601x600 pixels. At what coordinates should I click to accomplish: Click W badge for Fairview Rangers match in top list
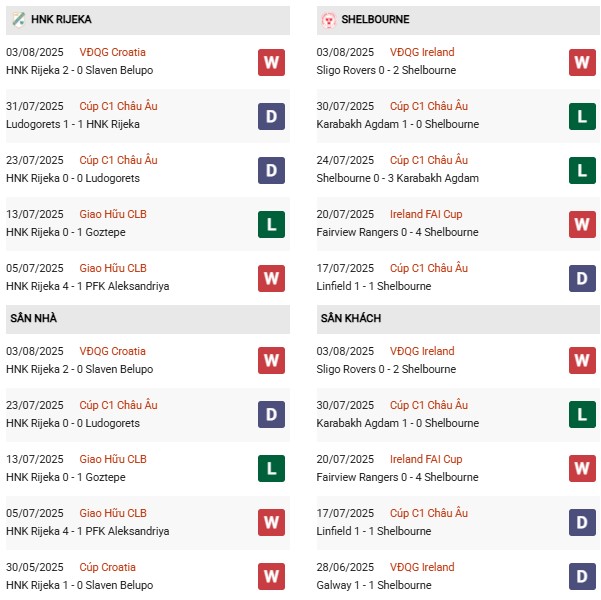(x=582, y=224)
